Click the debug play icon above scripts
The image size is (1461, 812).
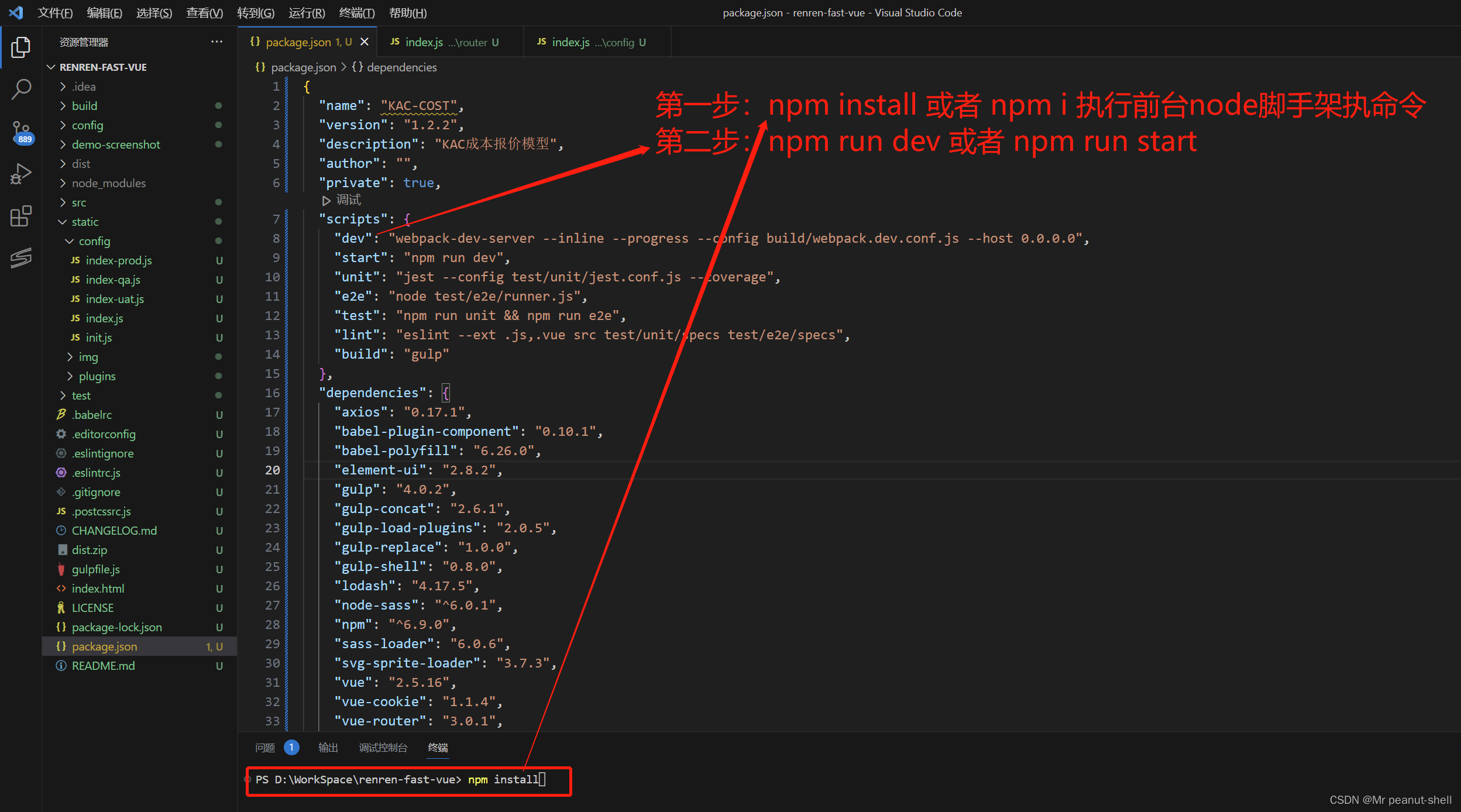[326, 201]
